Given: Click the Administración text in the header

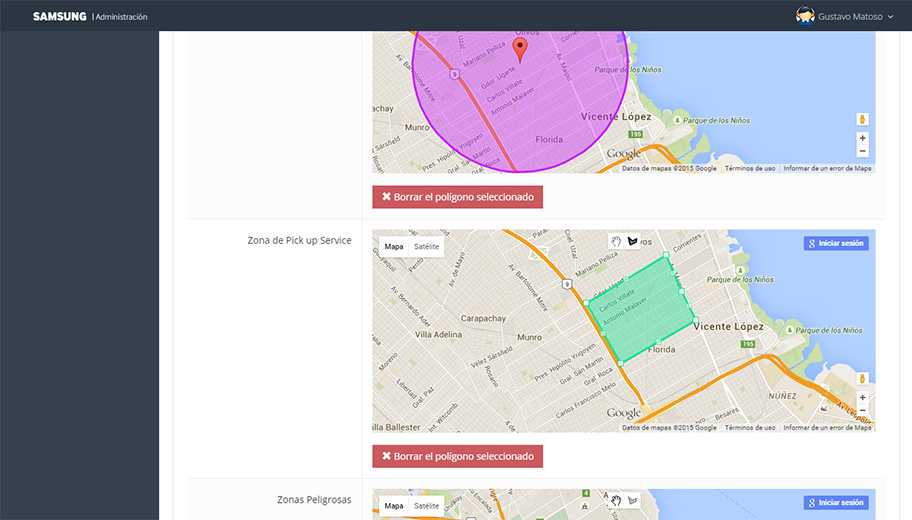Looking at the screenshot, I should tap(121, 17).
